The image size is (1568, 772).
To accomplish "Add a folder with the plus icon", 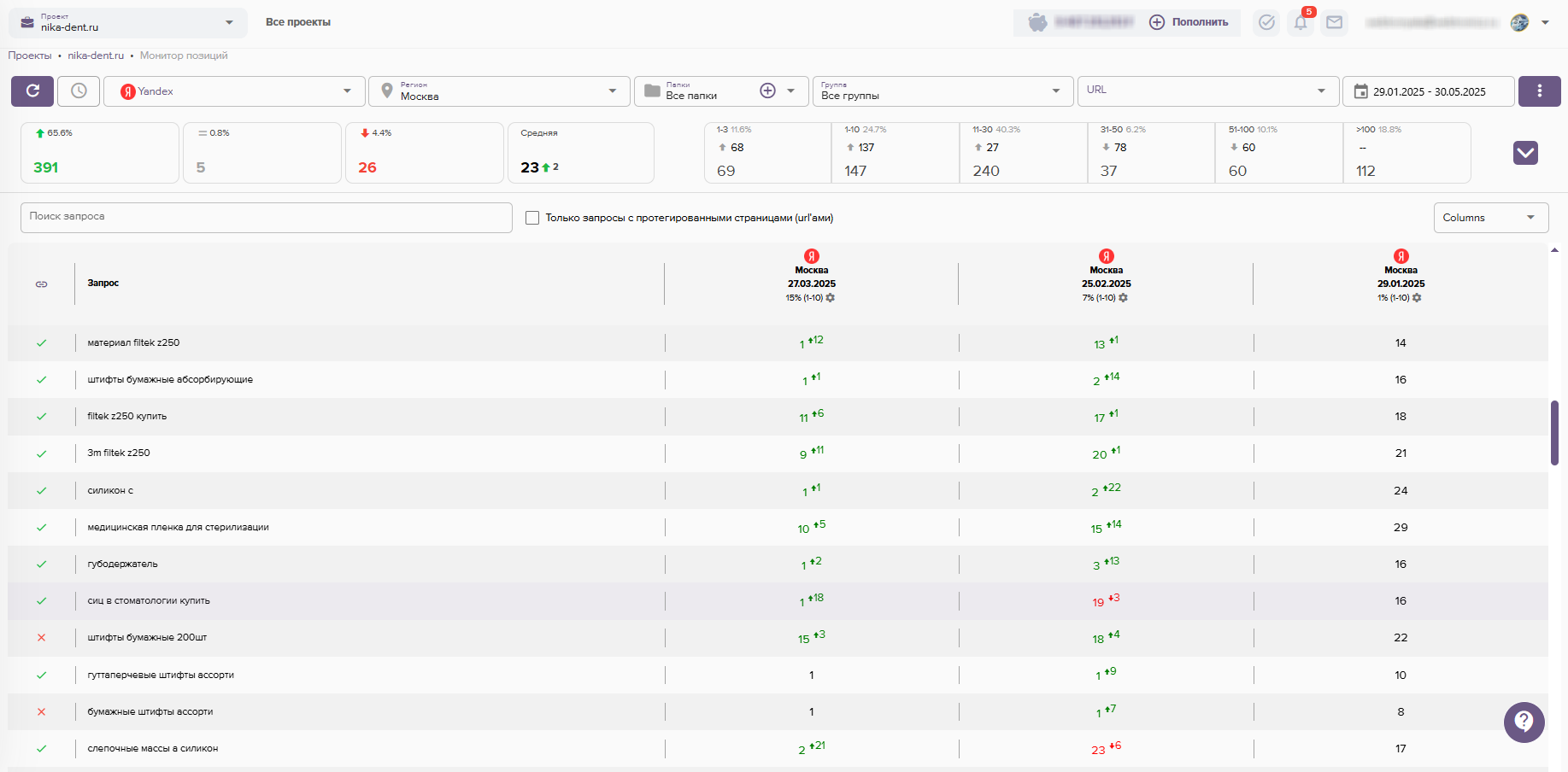I will point(767,91).
